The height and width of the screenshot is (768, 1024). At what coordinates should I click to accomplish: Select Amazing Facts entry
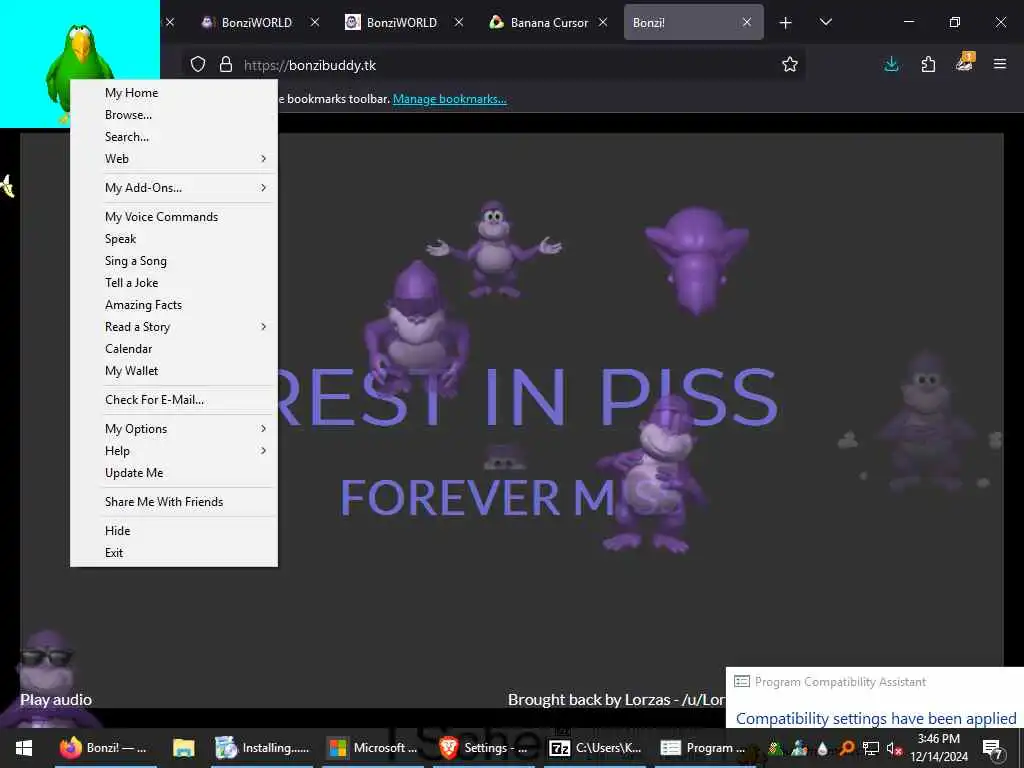pos(174,305)
